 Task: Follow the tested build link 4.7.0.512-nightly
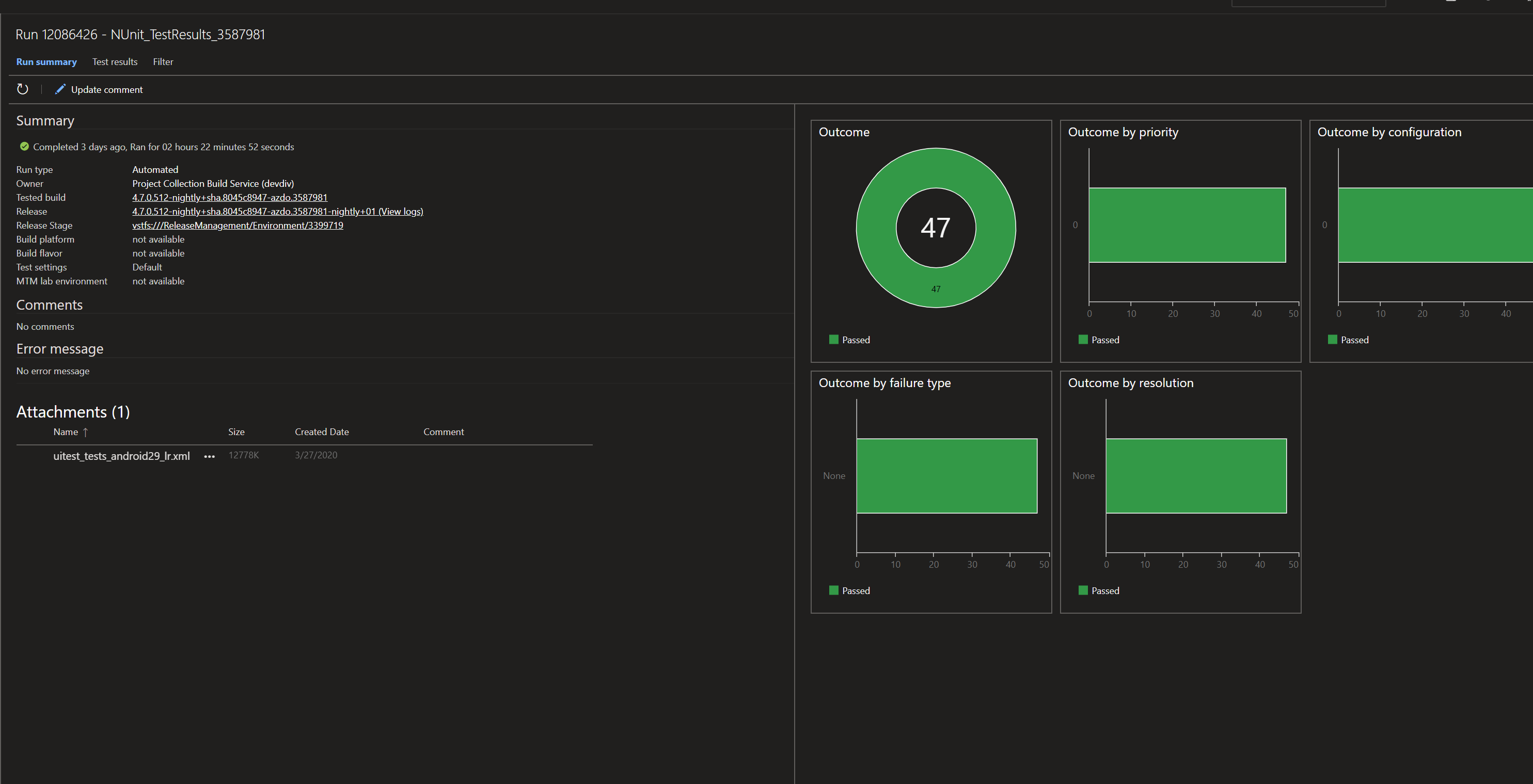[229, 197]
